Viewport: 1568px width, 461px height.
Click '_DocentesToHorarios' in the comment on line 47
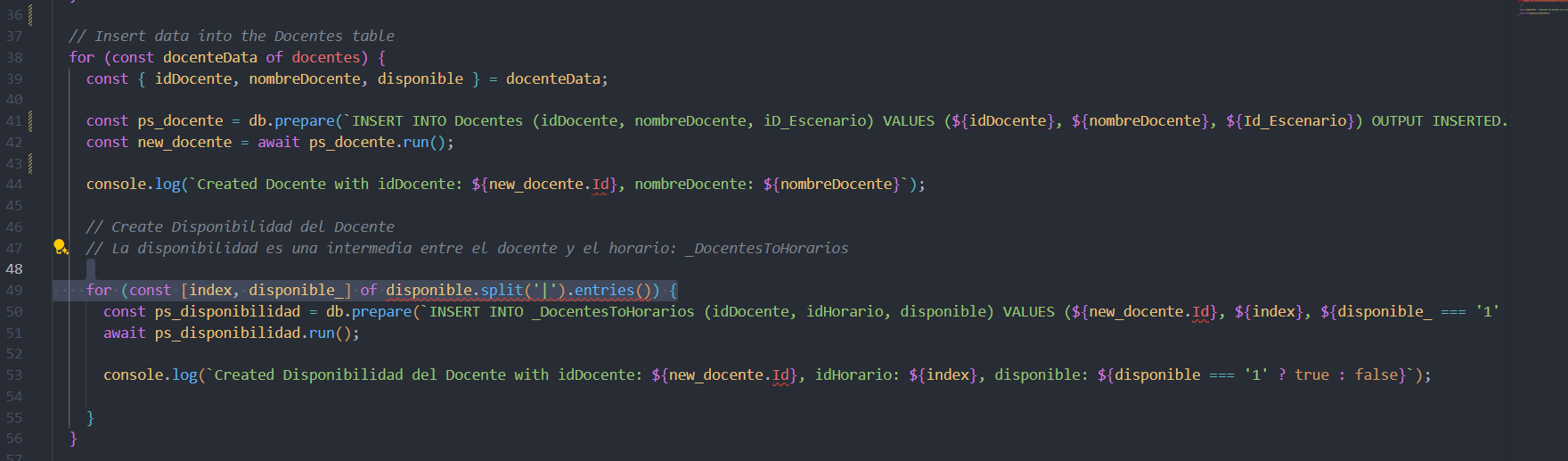[767, 248]
